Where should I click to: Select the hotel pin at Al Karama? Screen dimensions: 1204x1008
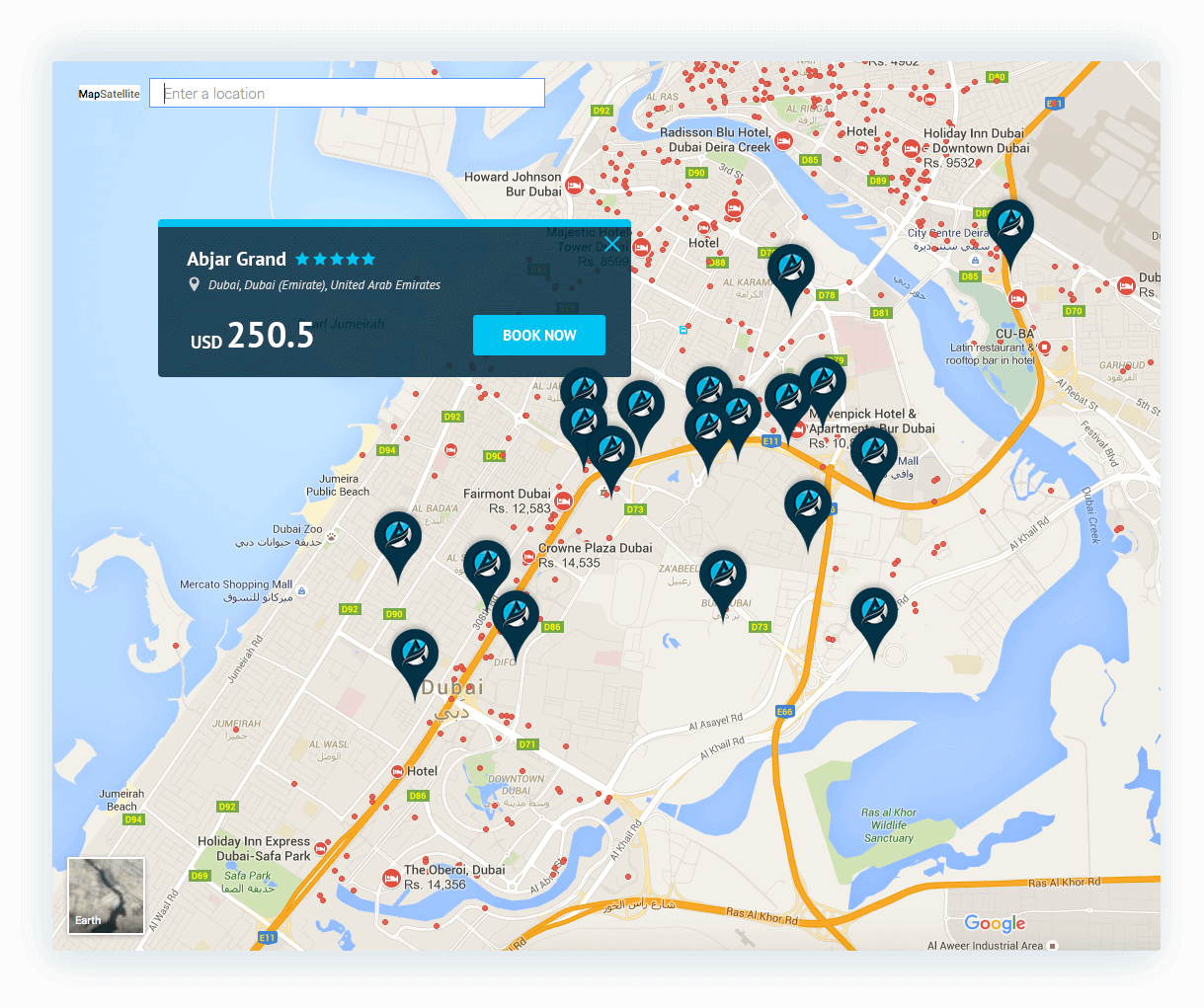pos(791,277)
